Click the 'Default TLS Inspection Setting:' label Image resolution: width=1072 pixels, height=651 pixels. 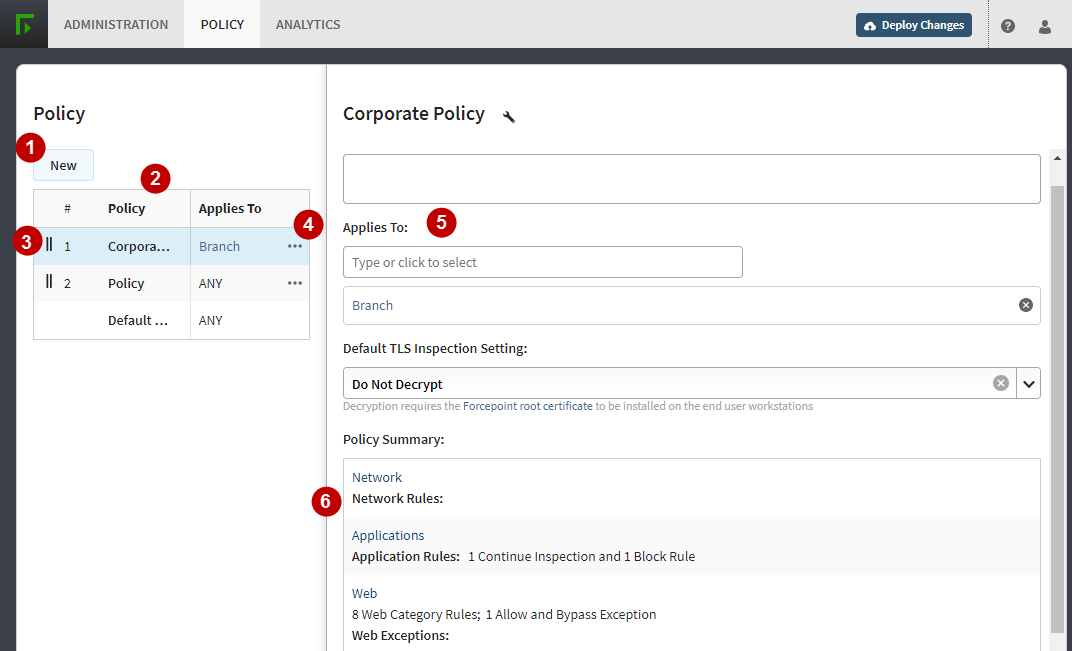click(x=435, y=349)
